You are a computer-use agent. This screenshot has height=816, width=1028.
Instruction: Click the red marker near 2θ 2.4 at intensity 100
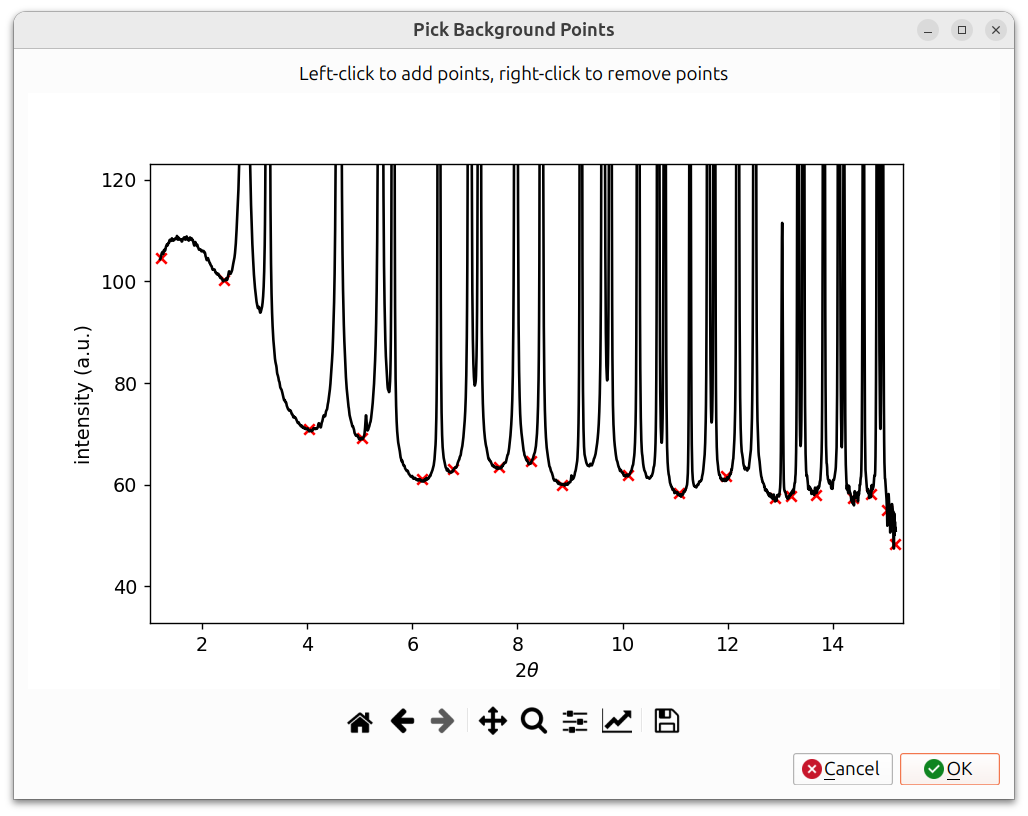tap(224, 281)
